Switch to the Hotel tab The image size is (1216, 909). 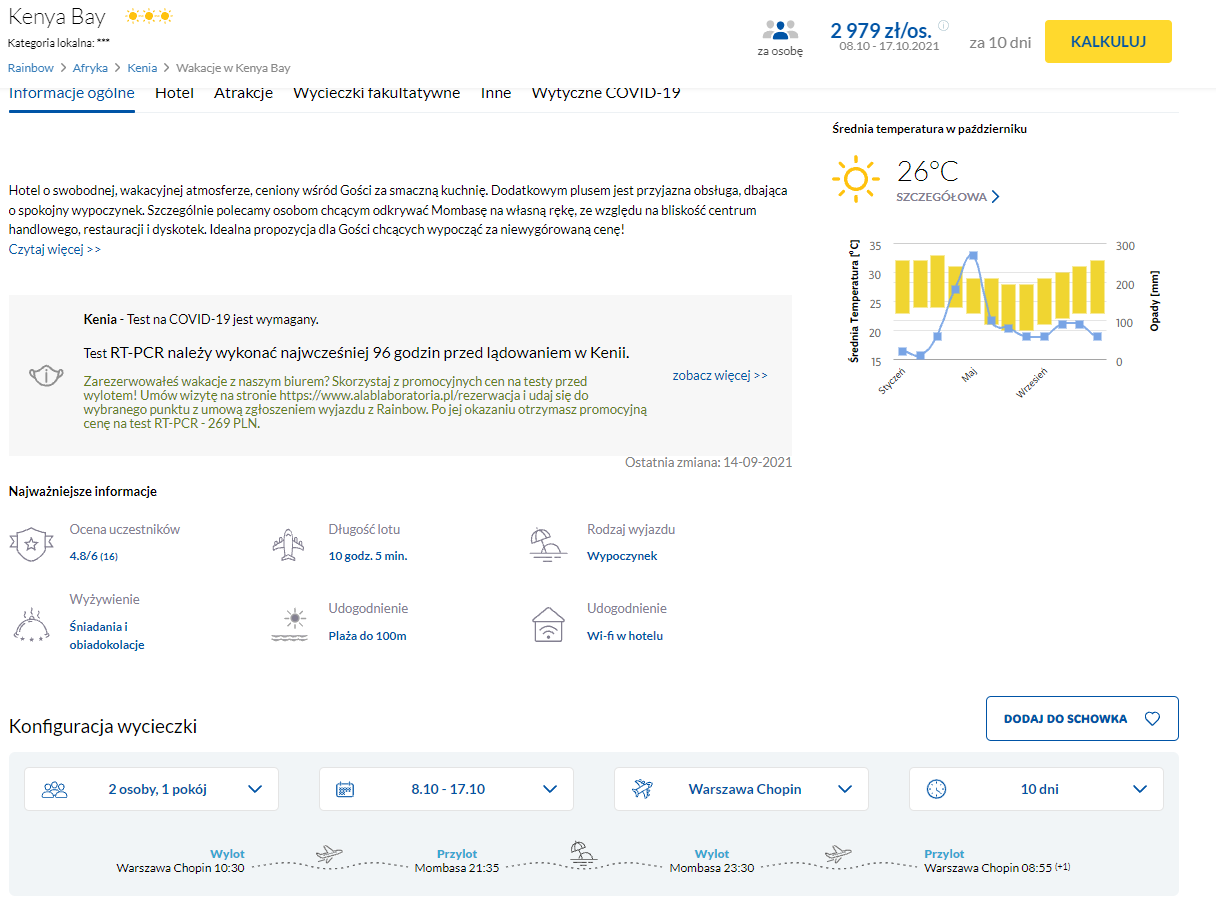174,93
